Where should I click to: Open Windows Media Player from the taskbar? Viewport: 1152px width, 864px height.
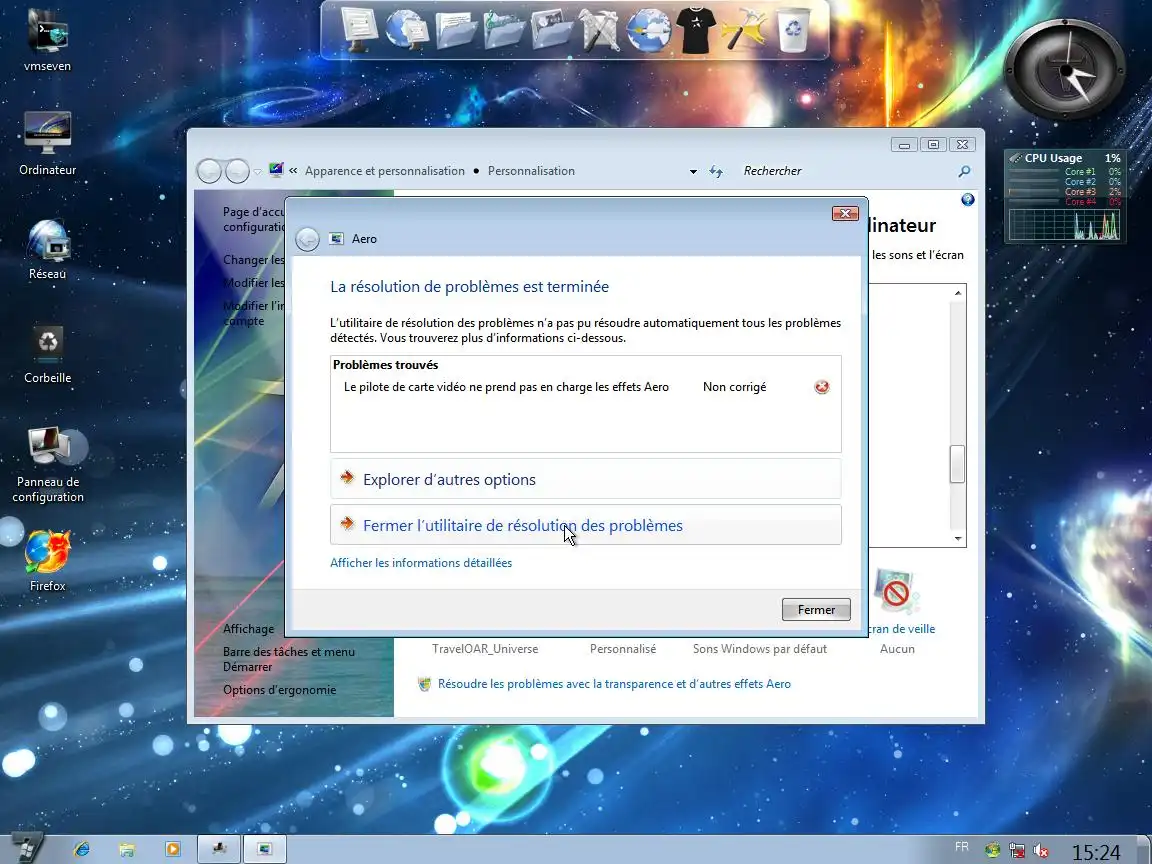[173, 849]
